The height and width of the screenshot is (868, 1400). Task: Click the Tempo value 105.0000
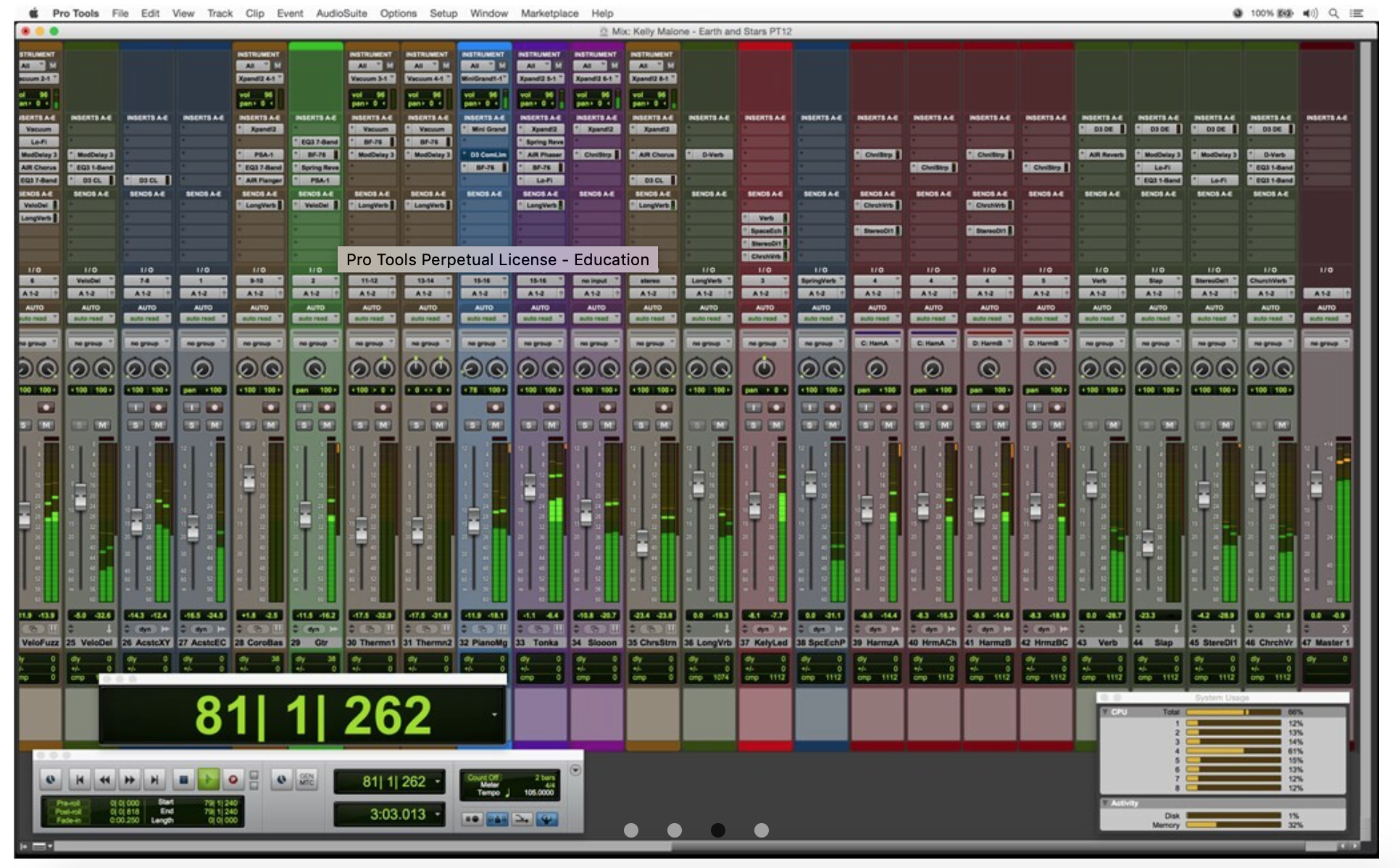pos(538,793)
